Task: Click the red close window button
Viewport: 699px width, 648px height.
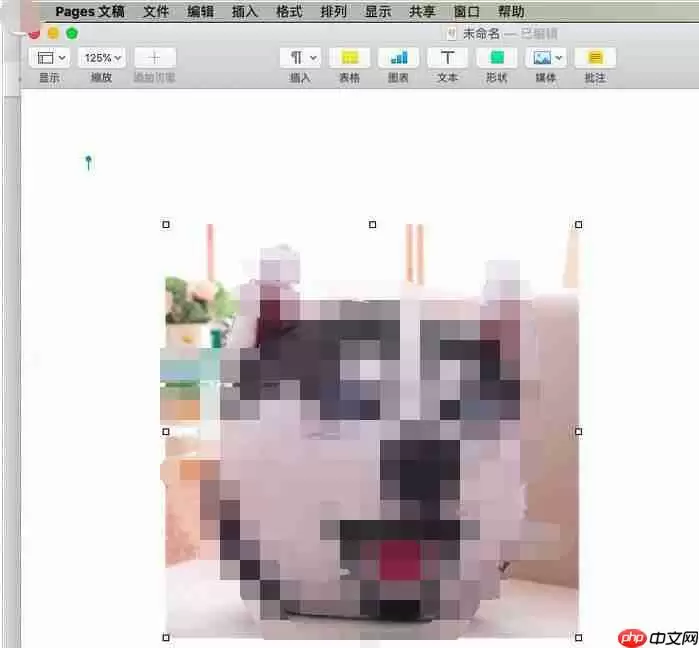Action: pos(34,33)
